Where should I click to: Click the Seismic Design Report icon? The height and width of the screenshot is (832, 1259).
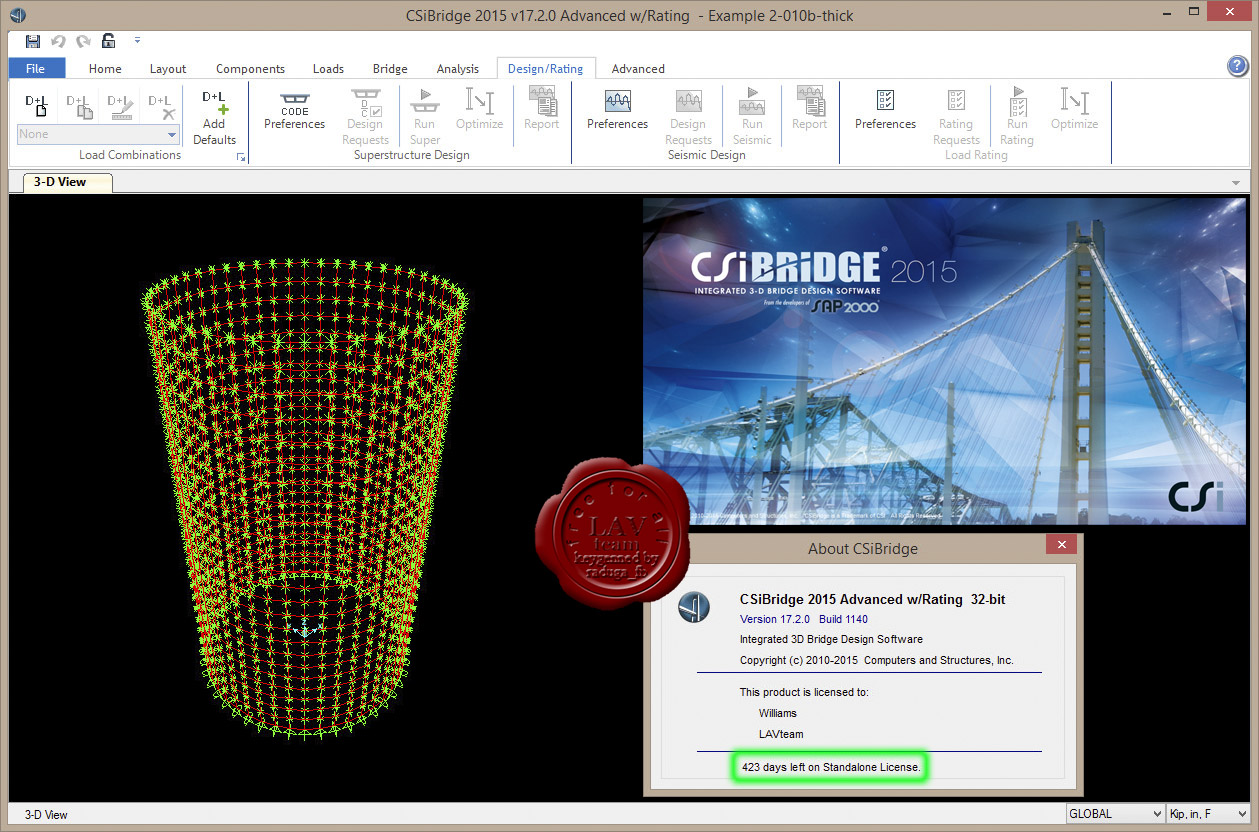(810, 110)
